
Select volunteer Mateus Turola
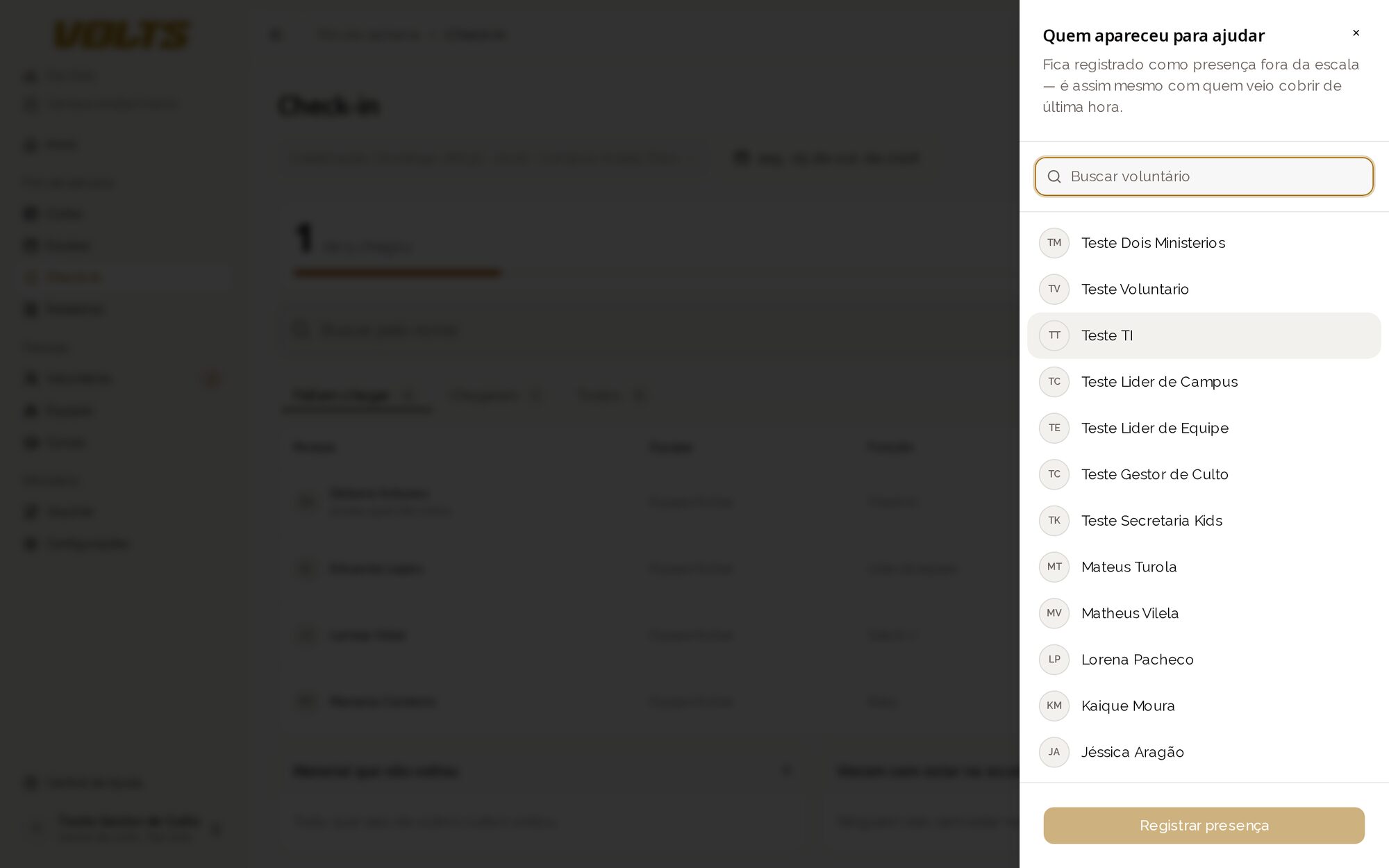(1204, 567)
